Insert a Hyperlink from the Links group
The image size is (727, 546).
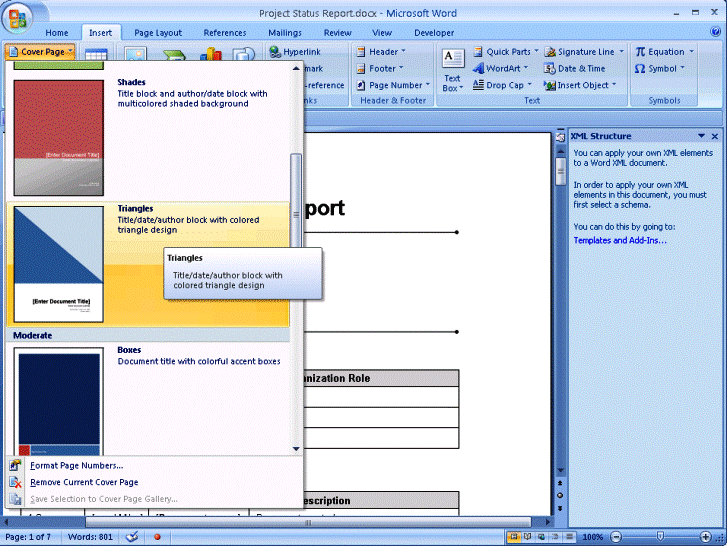(295, 52)
